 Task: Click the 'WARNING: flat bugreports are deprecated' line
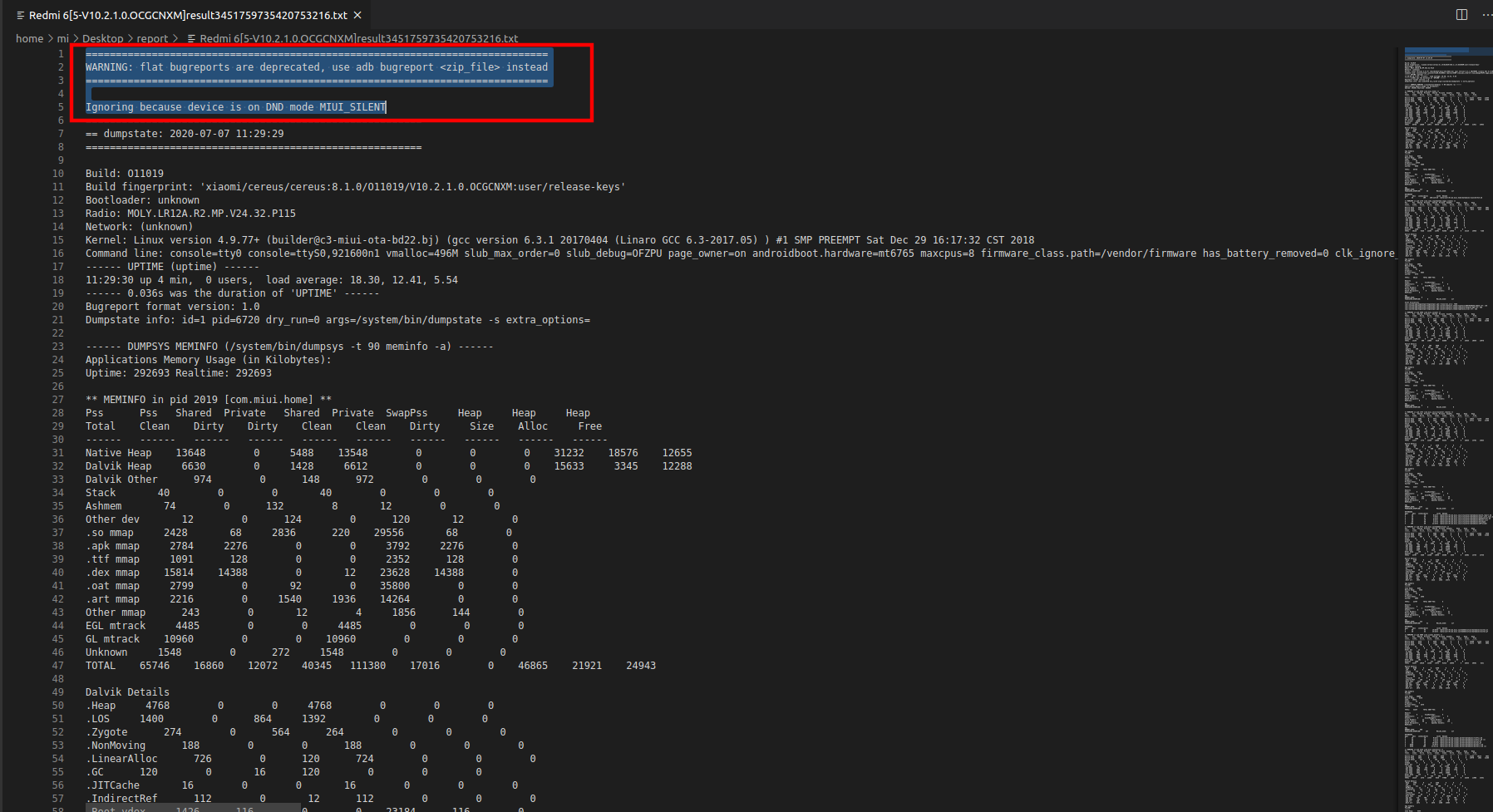pos(317,67)
